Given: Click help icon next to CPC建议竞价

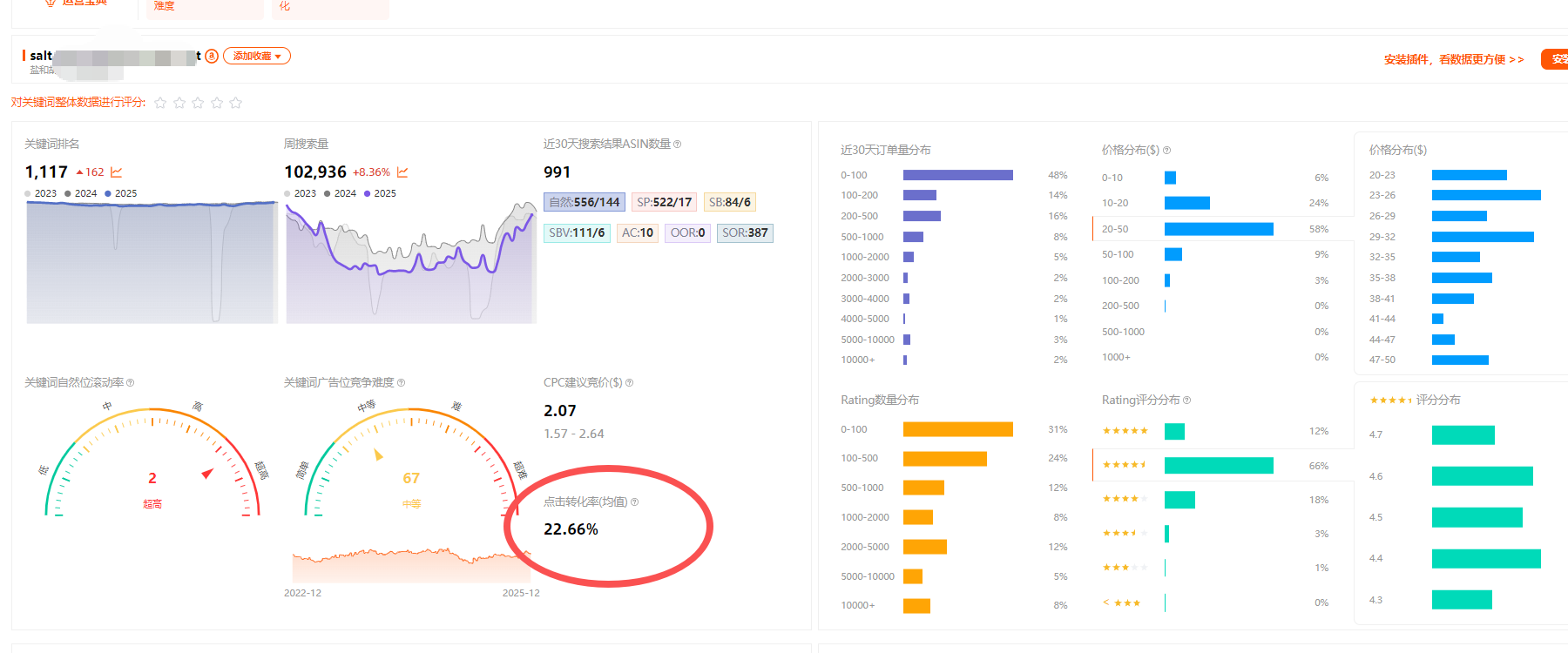Looking at the screenshot, I should [x=630, y=383].
